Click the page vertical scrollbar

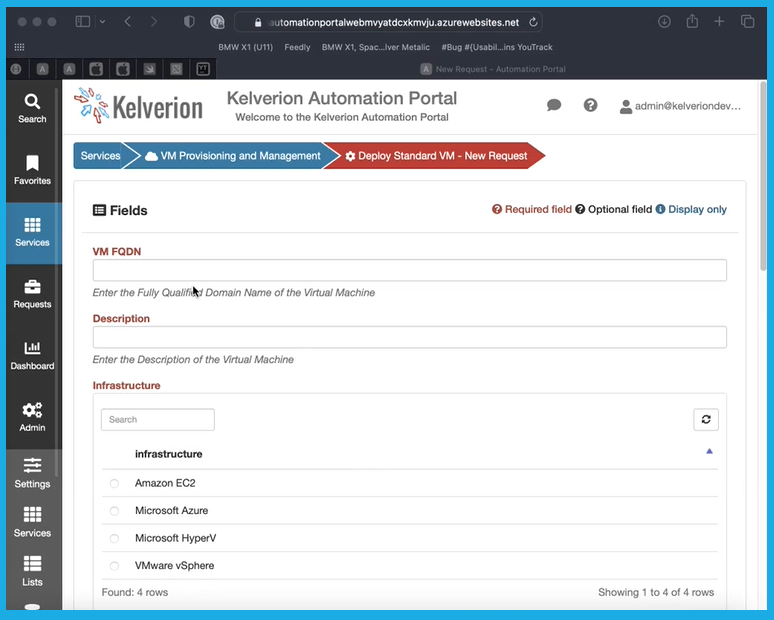[763, 176]
